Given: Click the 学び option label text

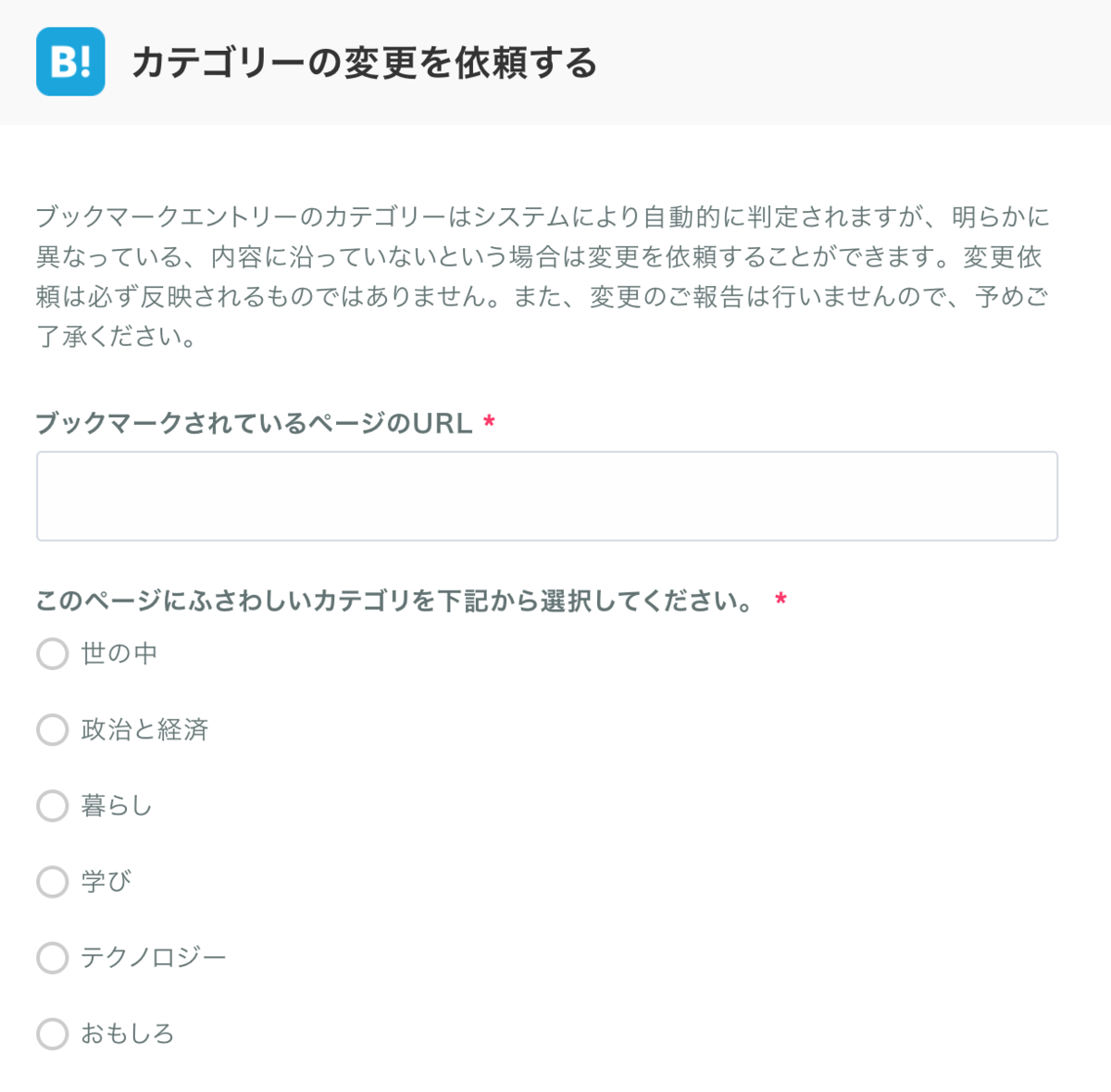Looking at the screenshot, I should pos(106,881).
